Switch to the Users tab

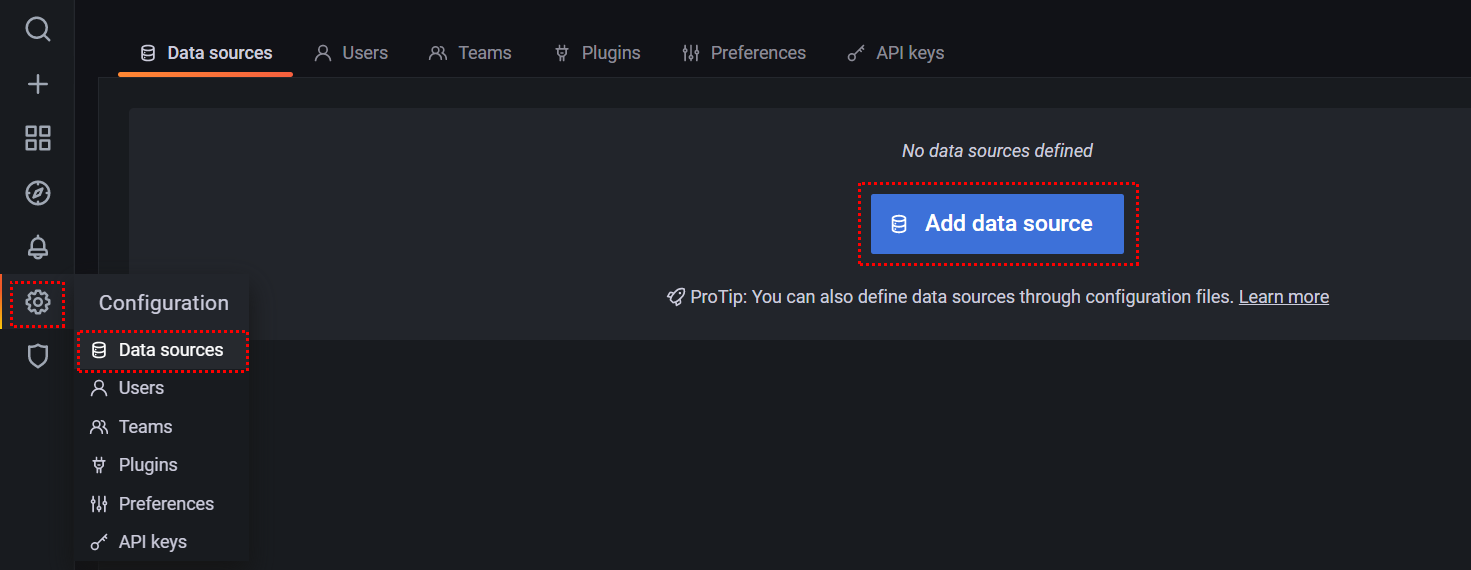351,53
